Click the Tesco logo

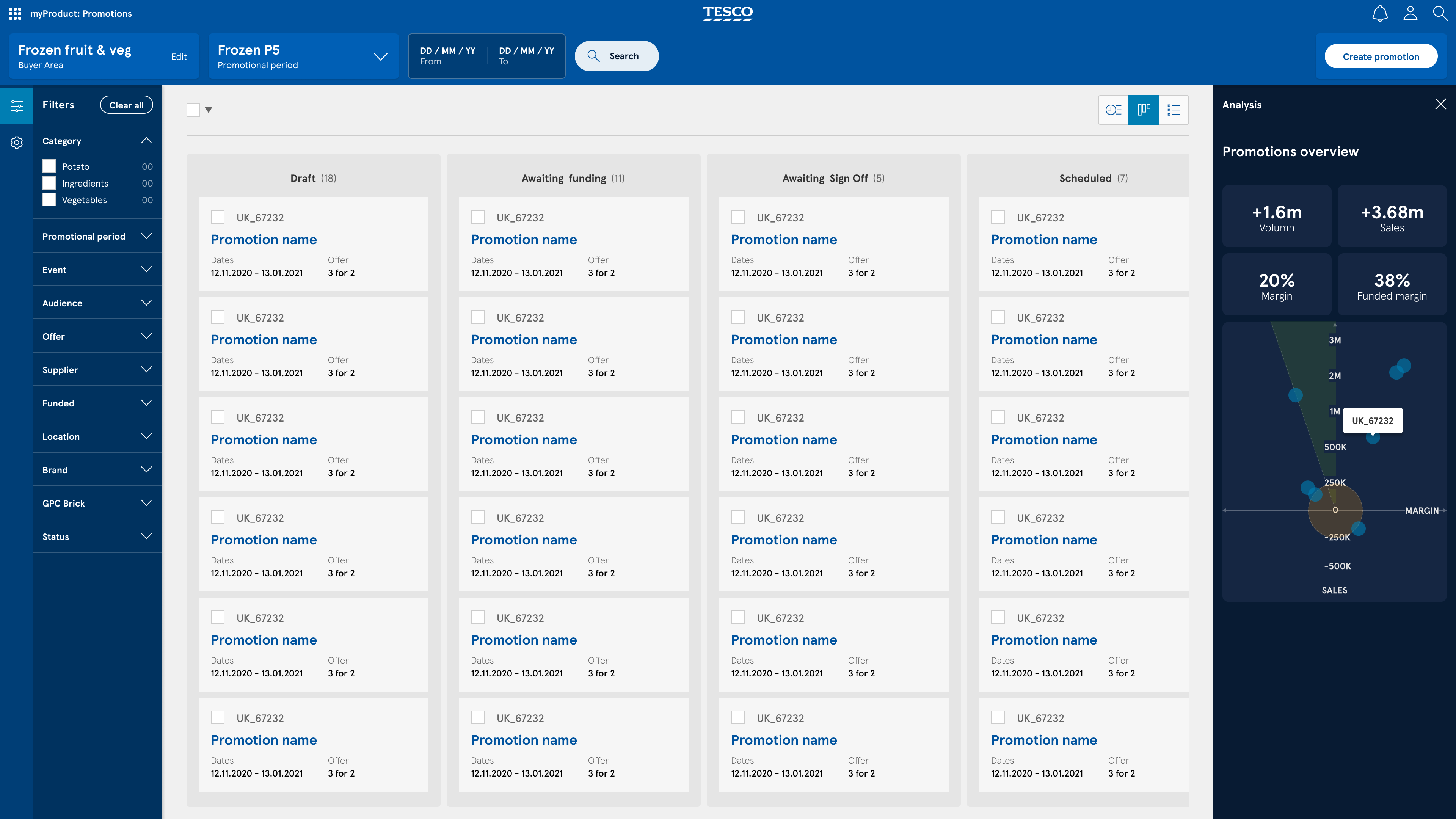[x=728, y=14]
